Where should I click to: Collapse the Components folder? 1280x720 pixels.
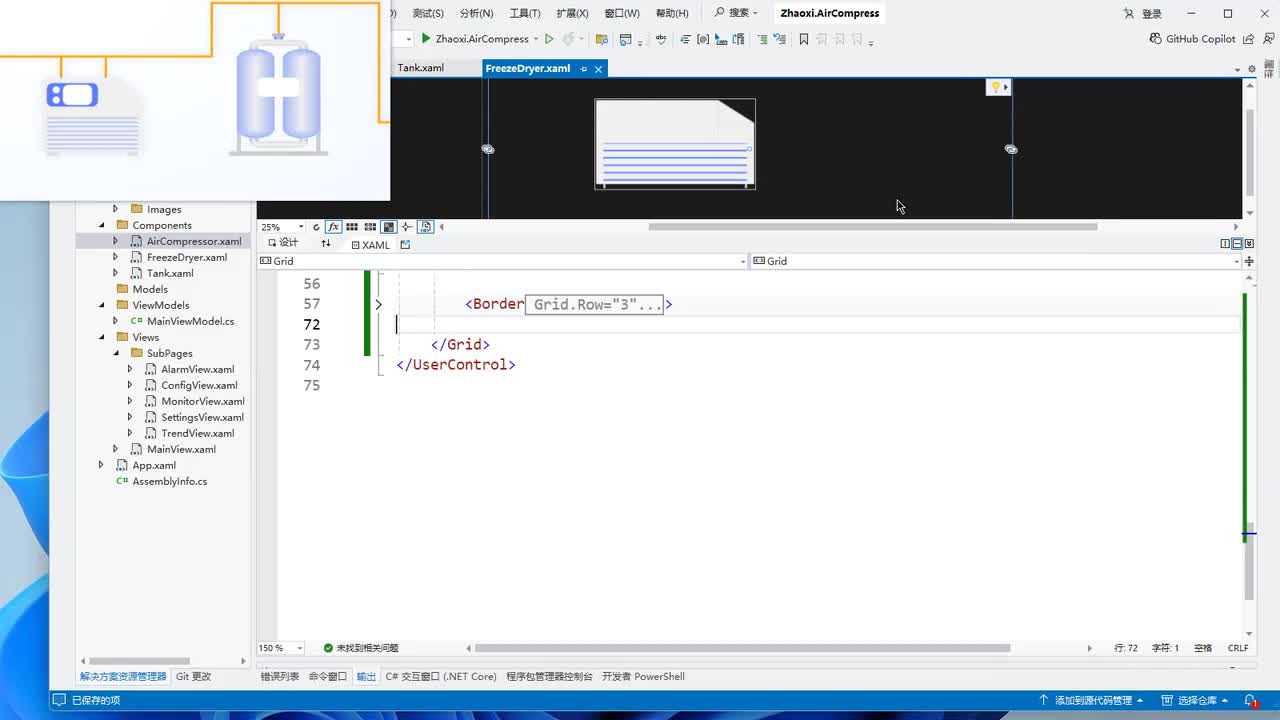pos(101,225)
